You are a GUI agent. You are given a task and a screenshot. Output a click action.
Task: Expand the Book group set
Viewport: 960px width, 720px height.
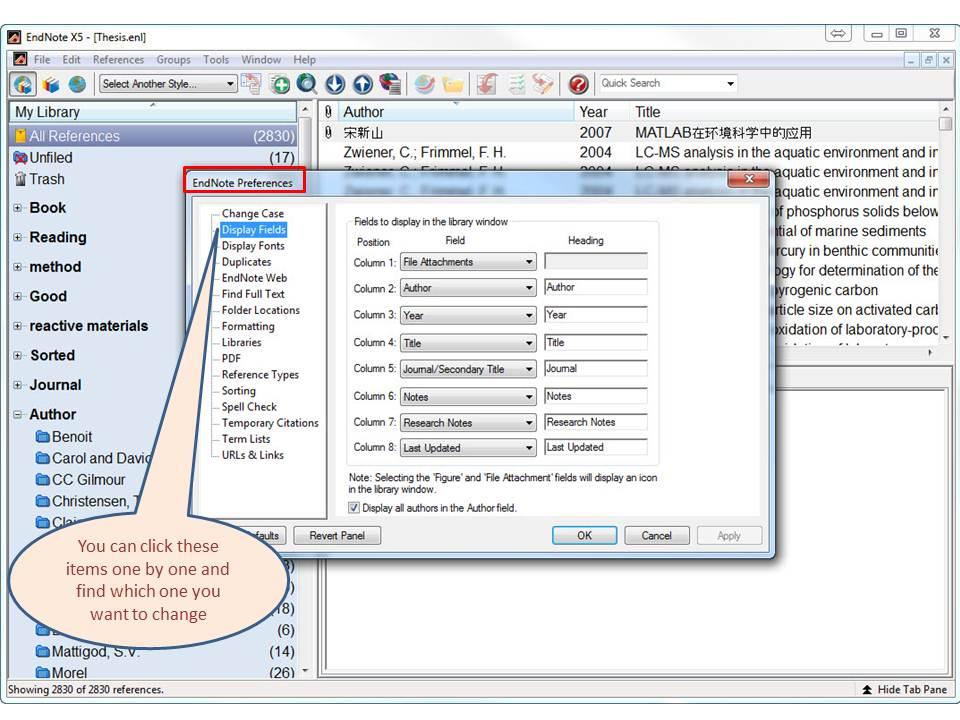(x=18, y=208)
